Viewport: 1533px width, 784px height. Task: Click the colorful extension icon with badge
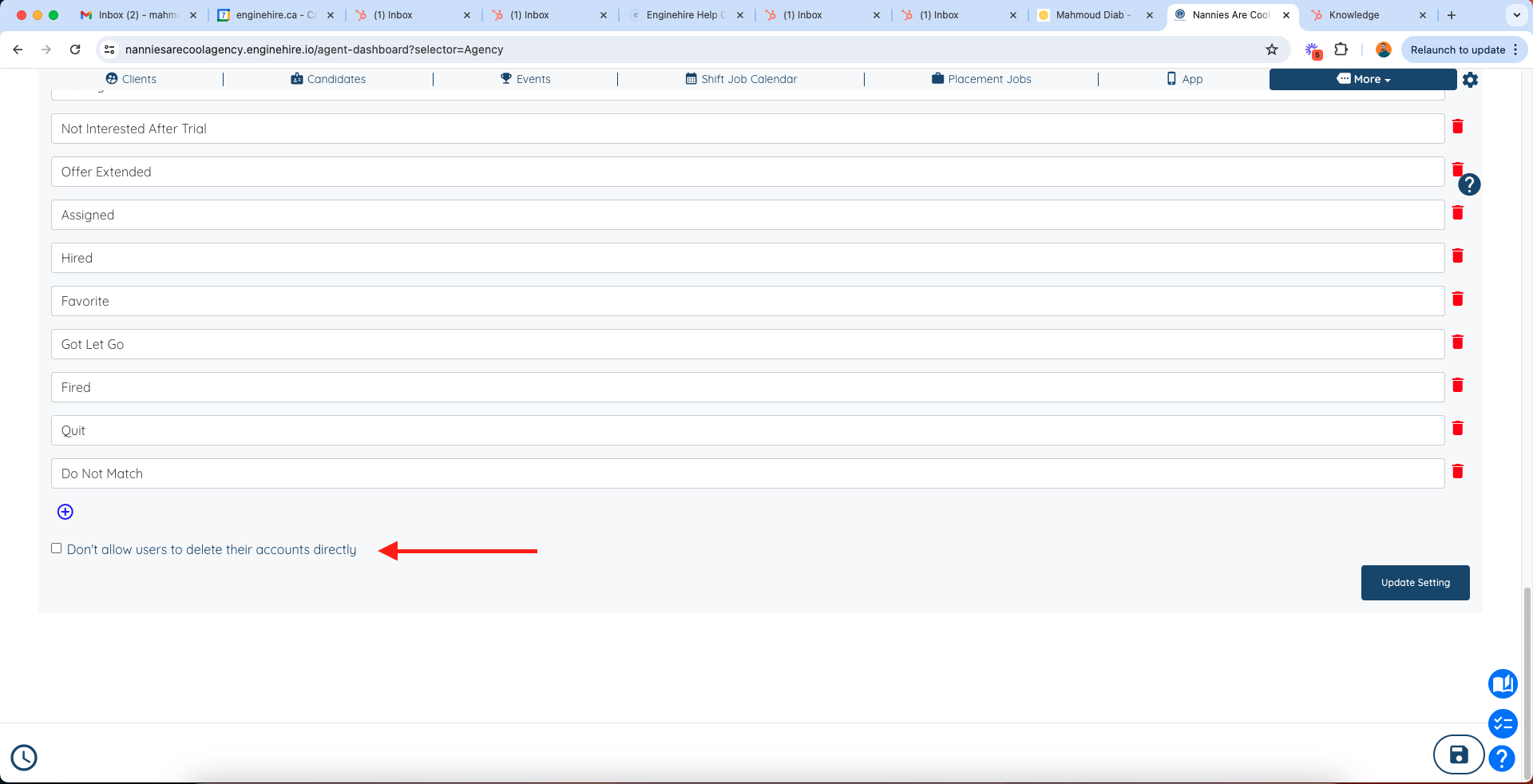click(1313, 50)
